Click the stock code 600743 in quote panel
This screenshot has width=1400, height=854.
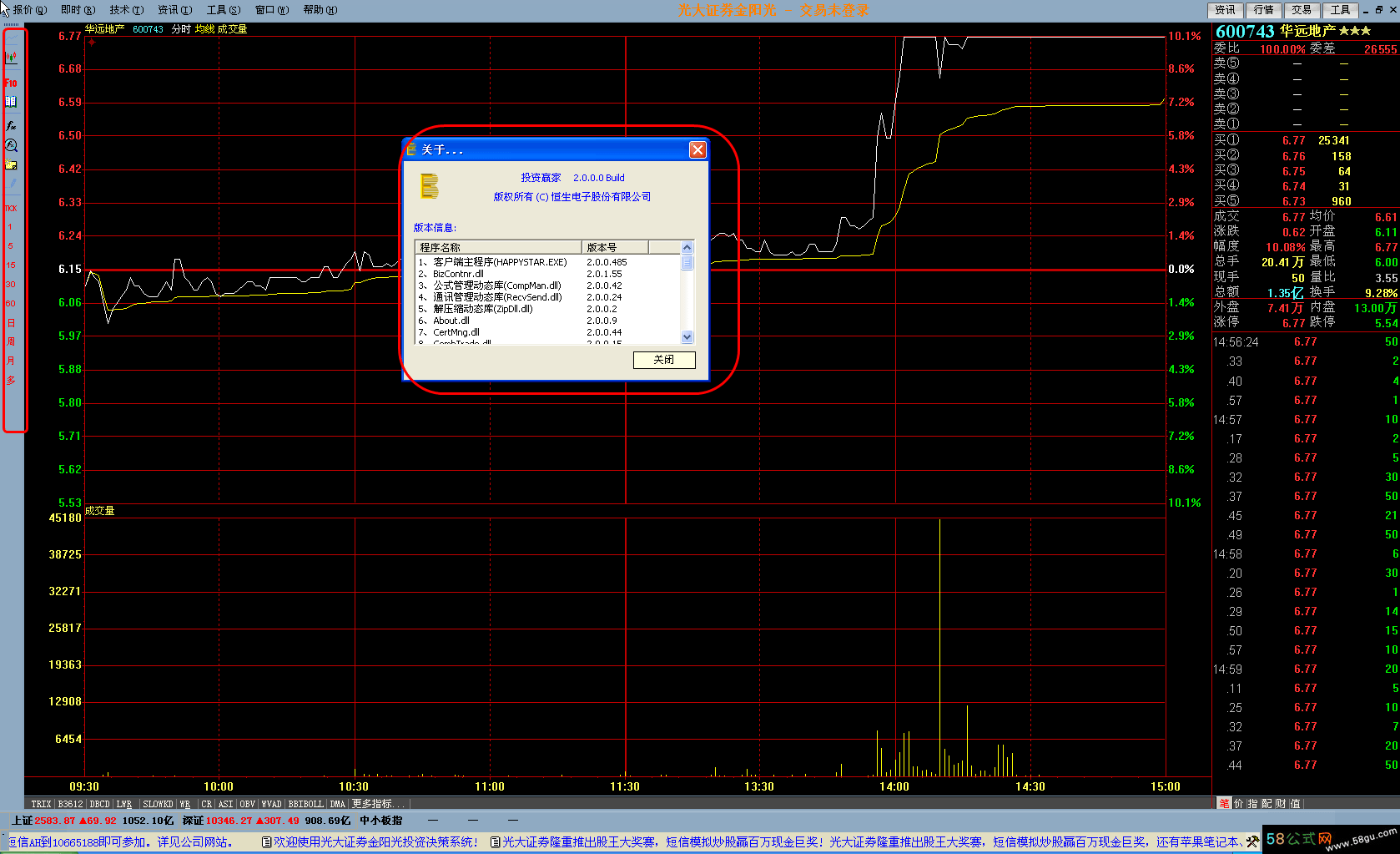1245,32
